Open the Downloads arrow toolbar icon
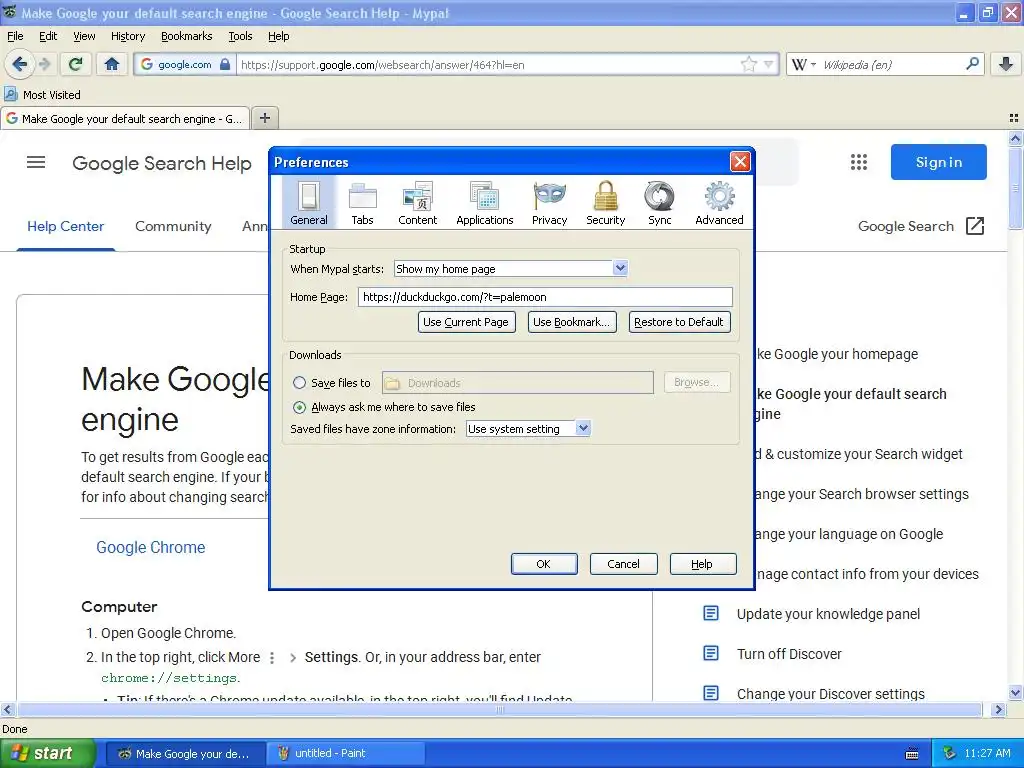This screenshot has width=1024, height=768. coord(1006,64)
